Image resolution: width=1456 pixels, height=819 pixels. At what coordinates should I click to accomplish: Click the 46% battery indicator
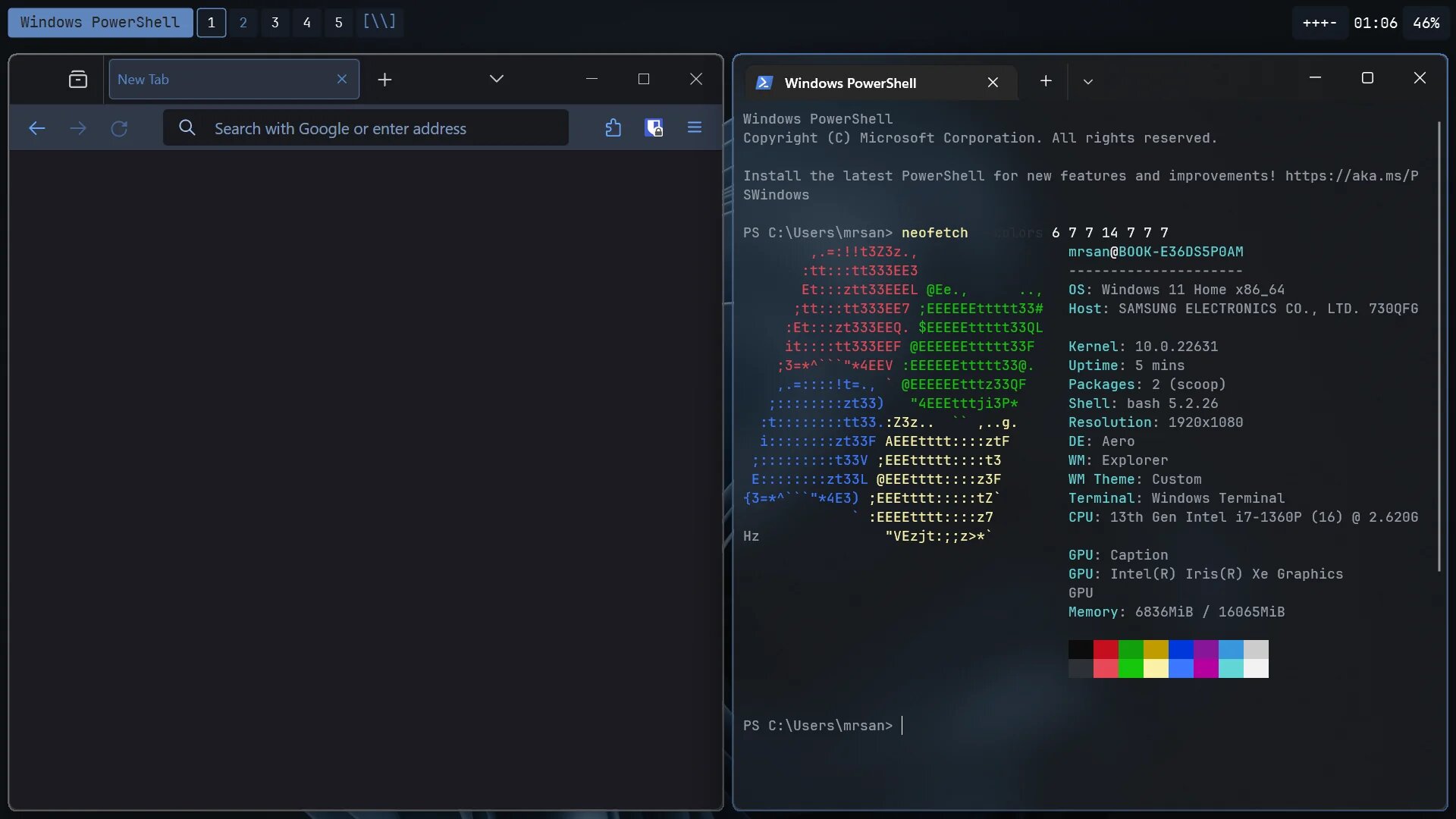pyautogui.click(x=1426, y=23)
